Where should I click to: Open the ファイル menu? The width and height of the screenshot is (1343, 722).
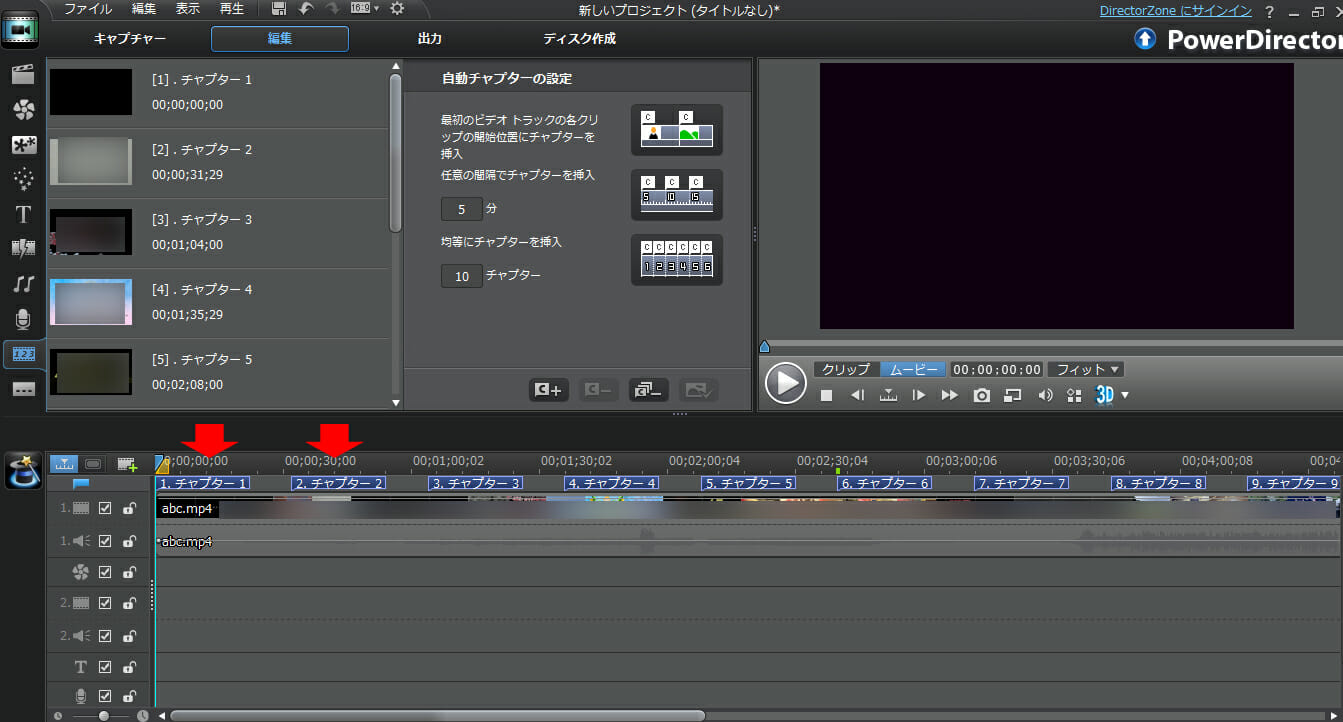88,9
